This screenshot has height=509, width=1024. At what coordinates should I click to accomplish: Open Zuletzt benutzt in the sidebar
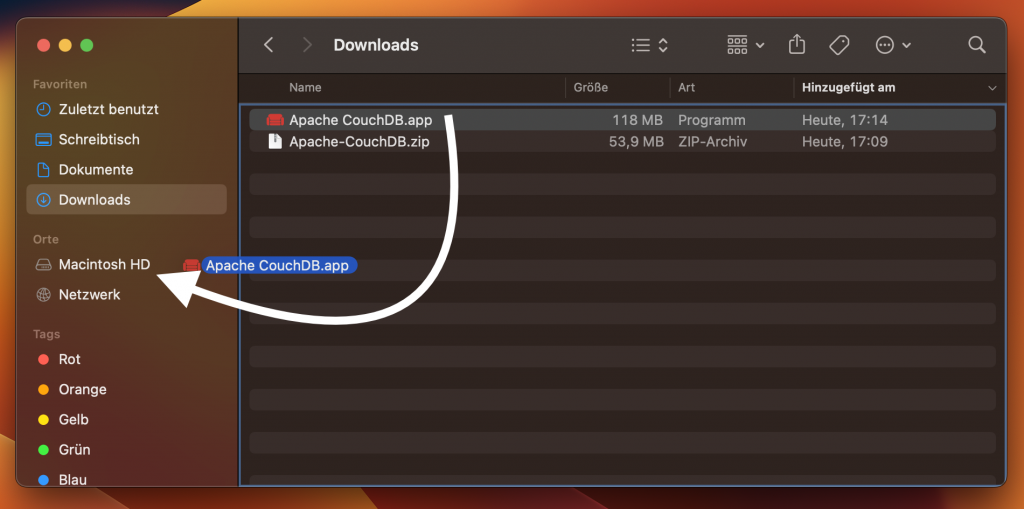(x=126, y=109)
